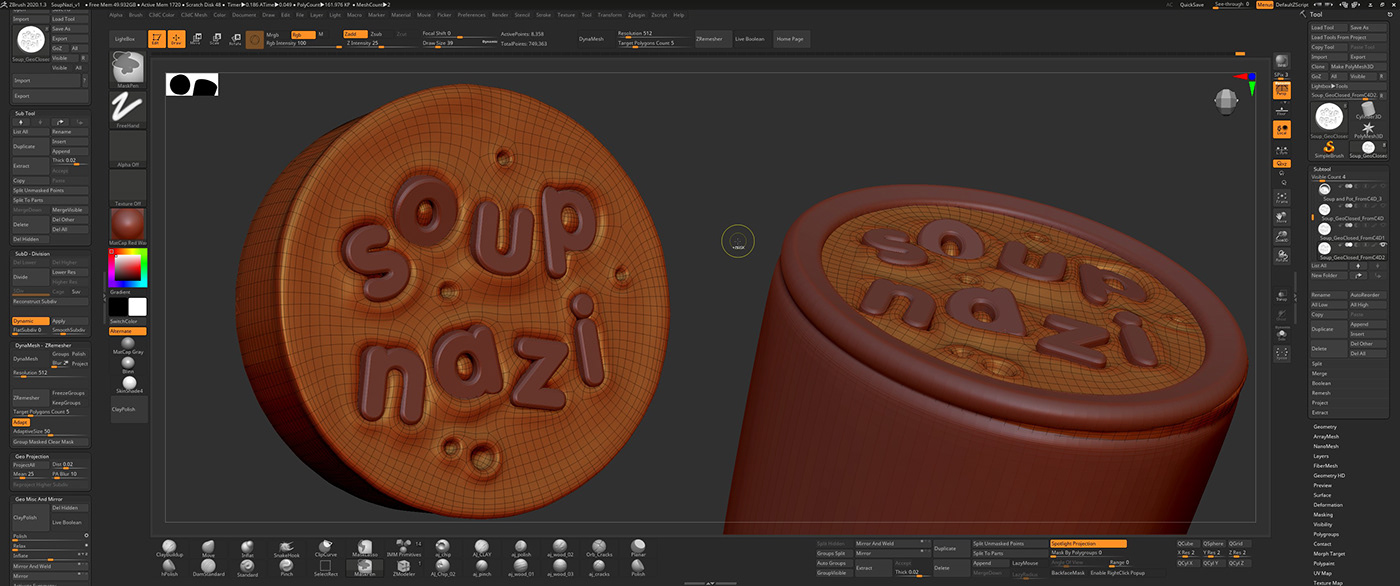Toggle Perspective view button
Screen dimensions: 1400x586
pyautogui.click(x=1281, y=90)
